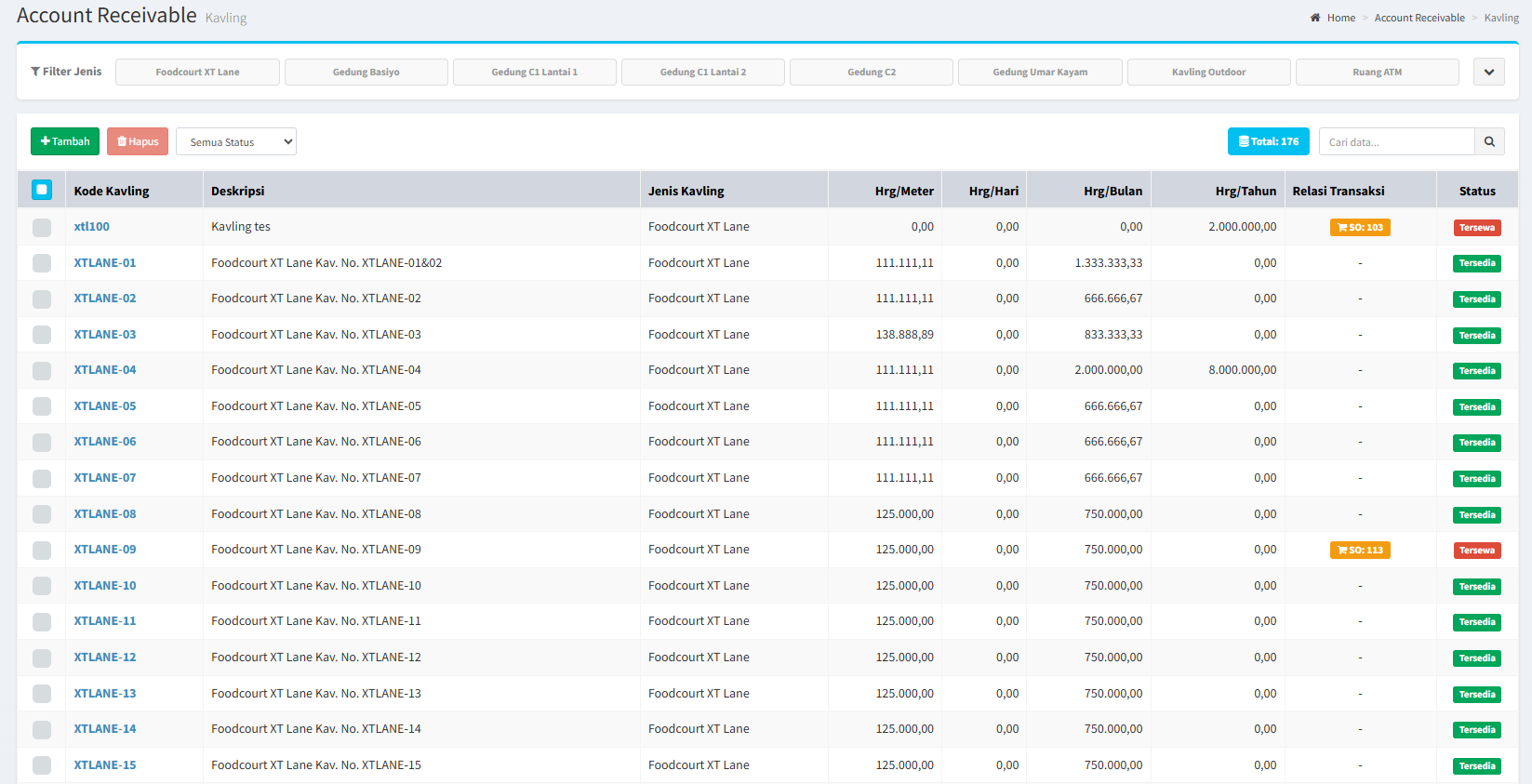Click the Tersedia status badge for XTLANE-15
Screen dimensions: 1532x784
[x=1476, y=766]
